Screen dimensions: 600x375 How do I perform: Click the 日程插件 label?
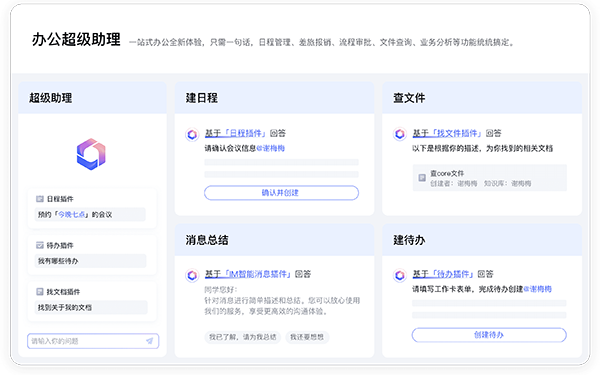pos(60,199)
